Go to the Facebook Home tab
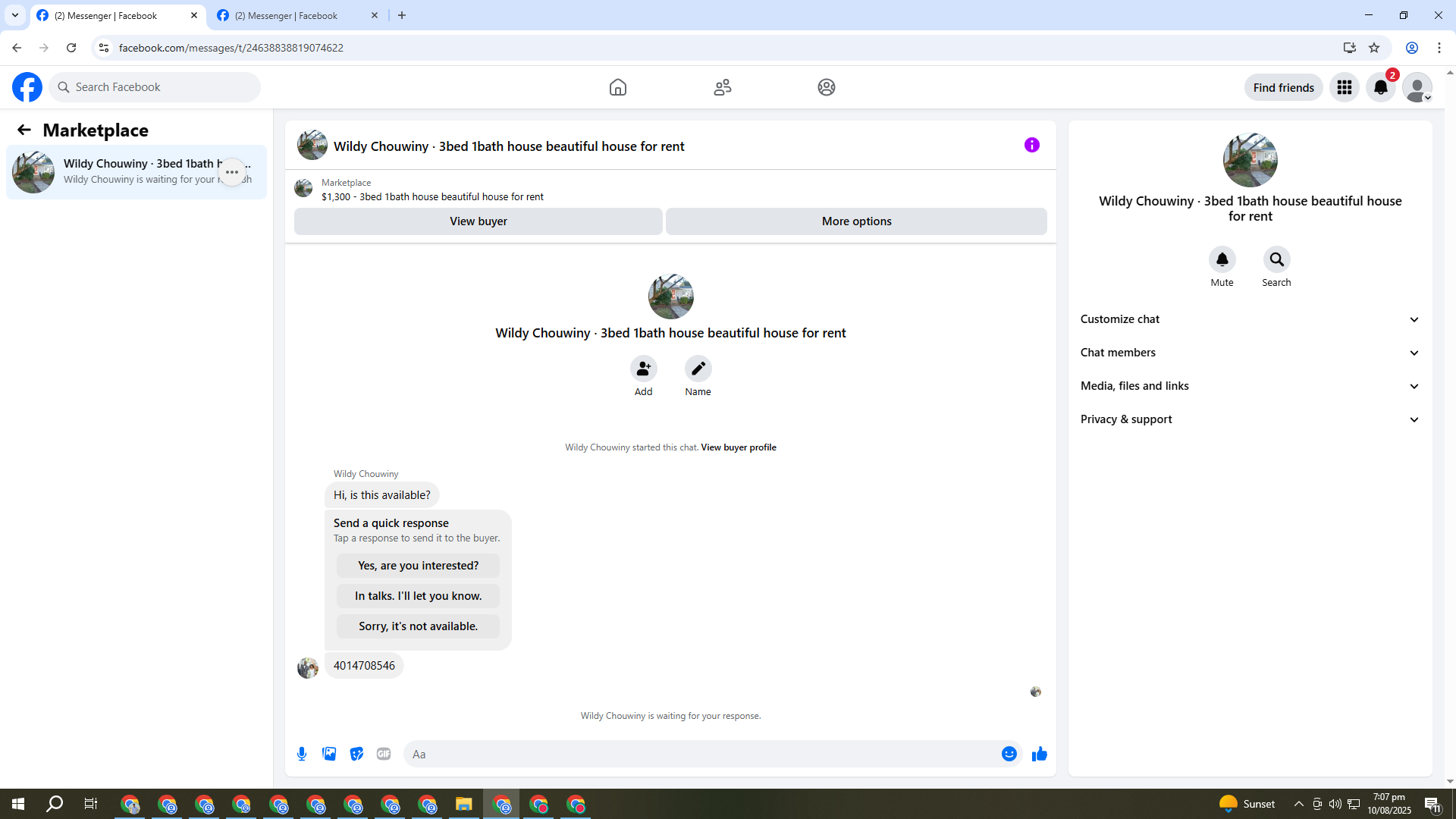The width and height of the screenshot is (1456, 819). pos(617,87)
